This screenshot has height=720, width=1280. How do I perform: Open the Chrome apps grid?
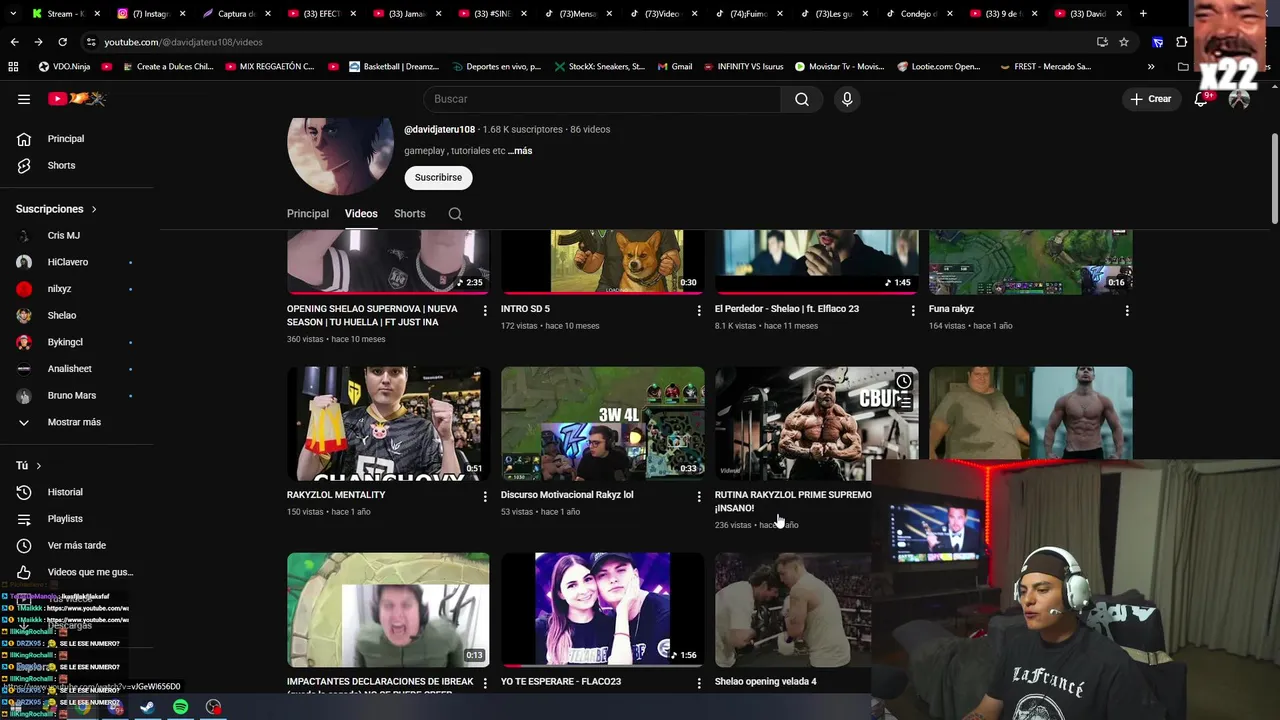(13, 67)
